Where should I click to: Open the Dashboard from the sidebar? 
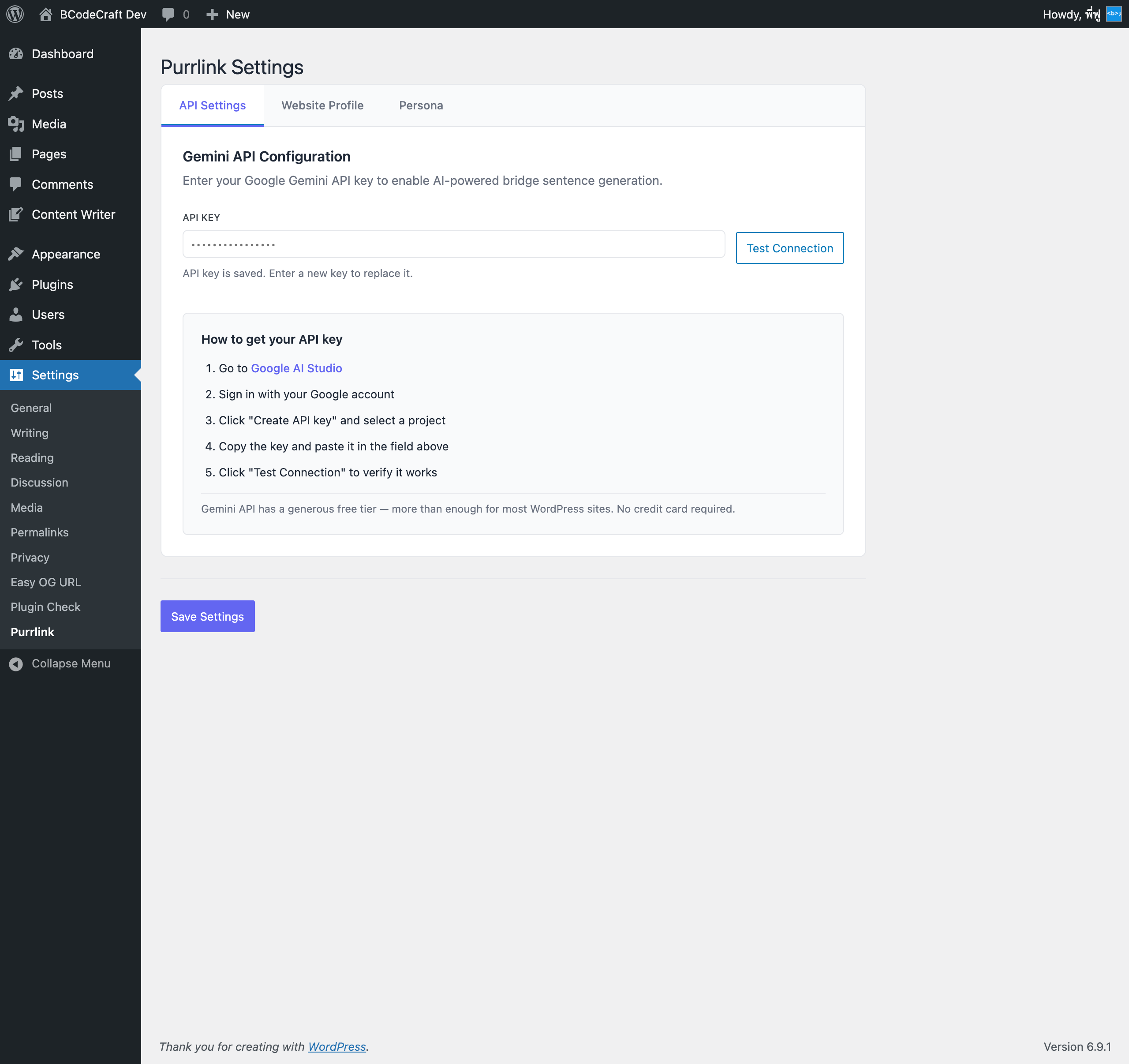16,53
